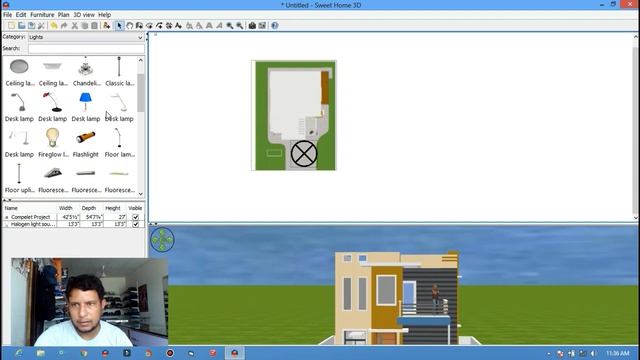The height and width of the screenshot is (360, 640).
Task: Click the system clock in taskbar
Action: point(618,353)
